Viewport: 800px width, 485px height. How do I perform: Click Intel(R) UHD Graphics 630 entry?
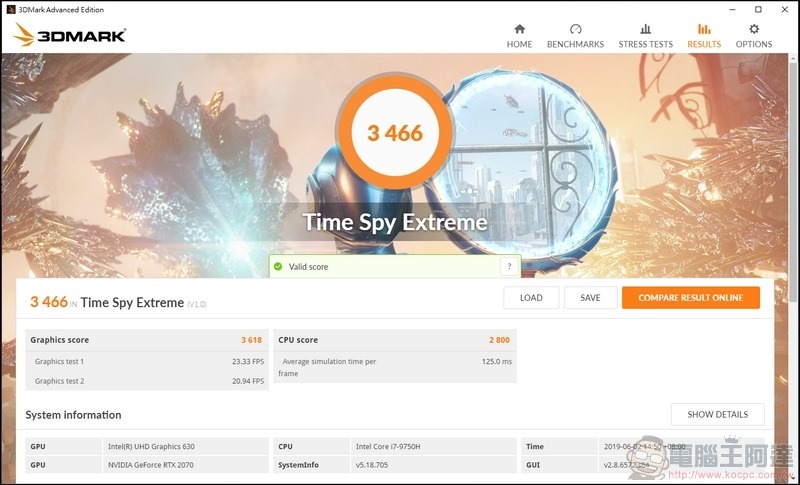click(151, 446)
